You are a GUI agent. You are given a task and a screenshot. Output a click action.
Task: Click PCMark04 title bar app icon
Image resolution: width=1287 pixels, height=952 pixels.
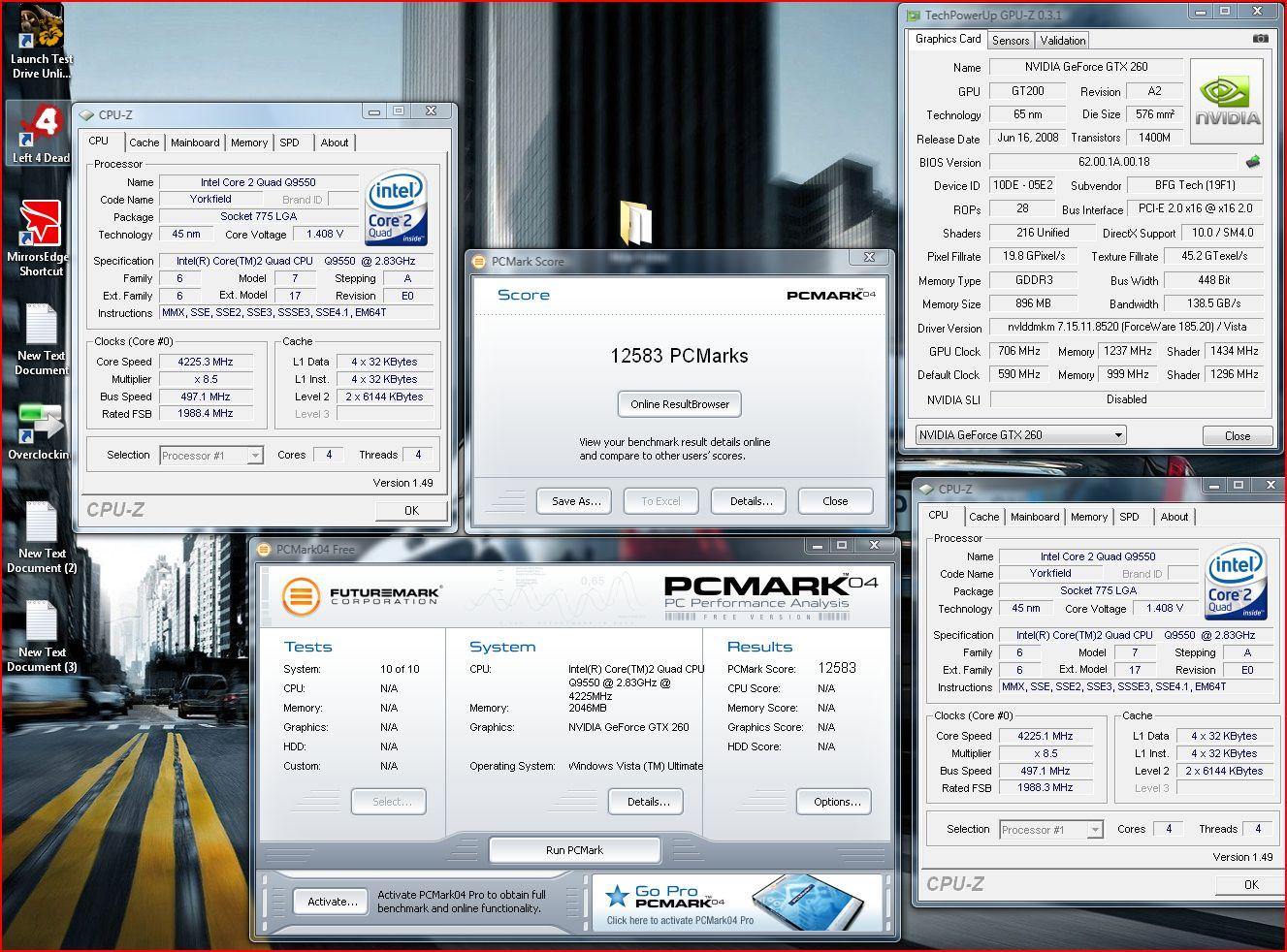[265, 550]
